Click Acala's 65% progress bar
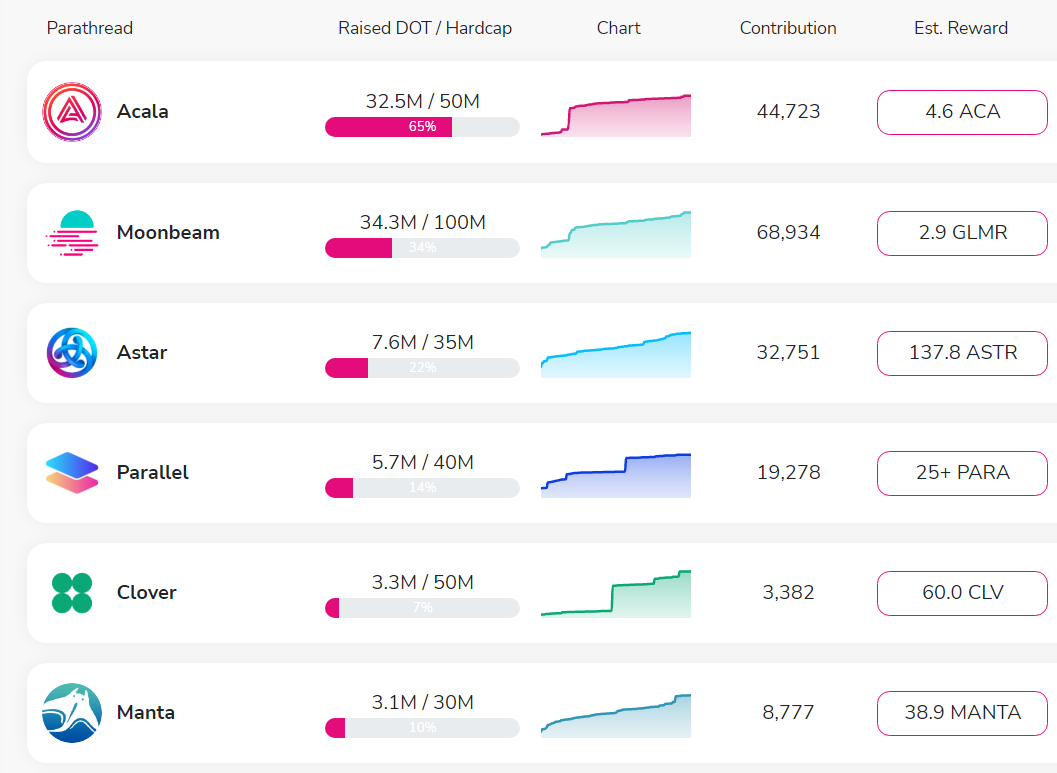Image resolution: width=1057 pixels, height=773 pixels. point(422,127)
